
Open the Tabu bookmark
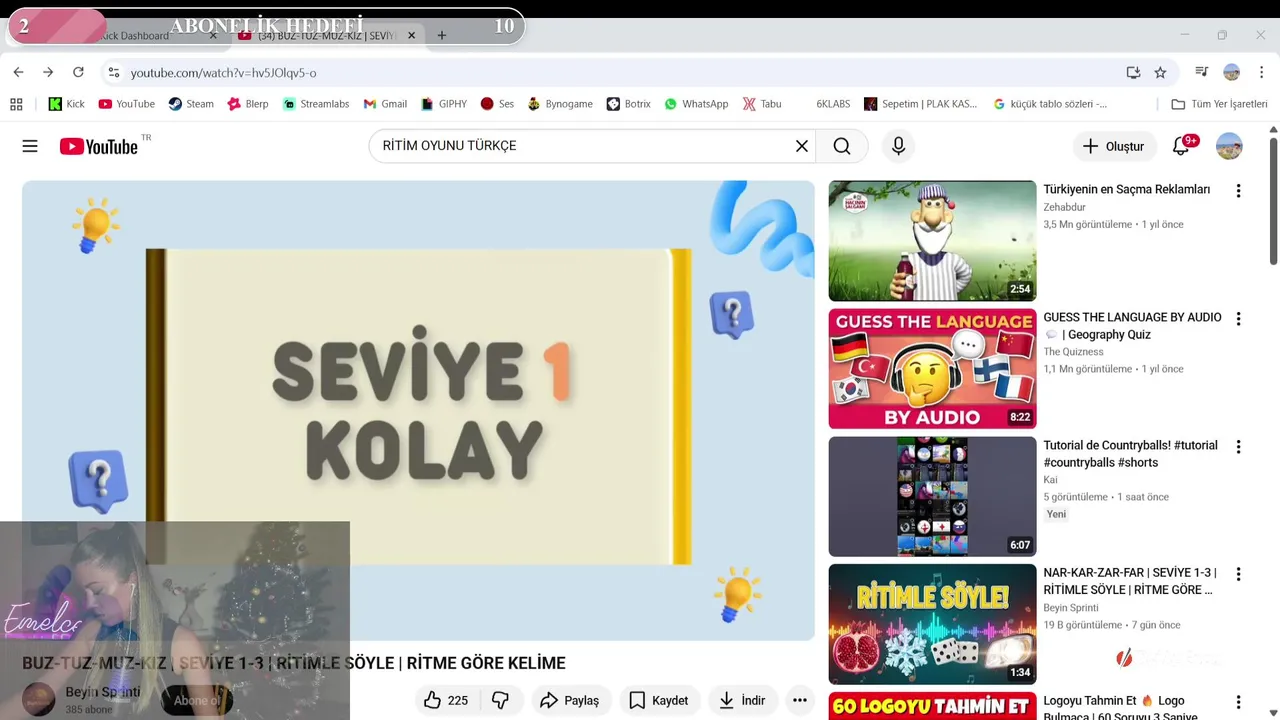tap(762, 104)
